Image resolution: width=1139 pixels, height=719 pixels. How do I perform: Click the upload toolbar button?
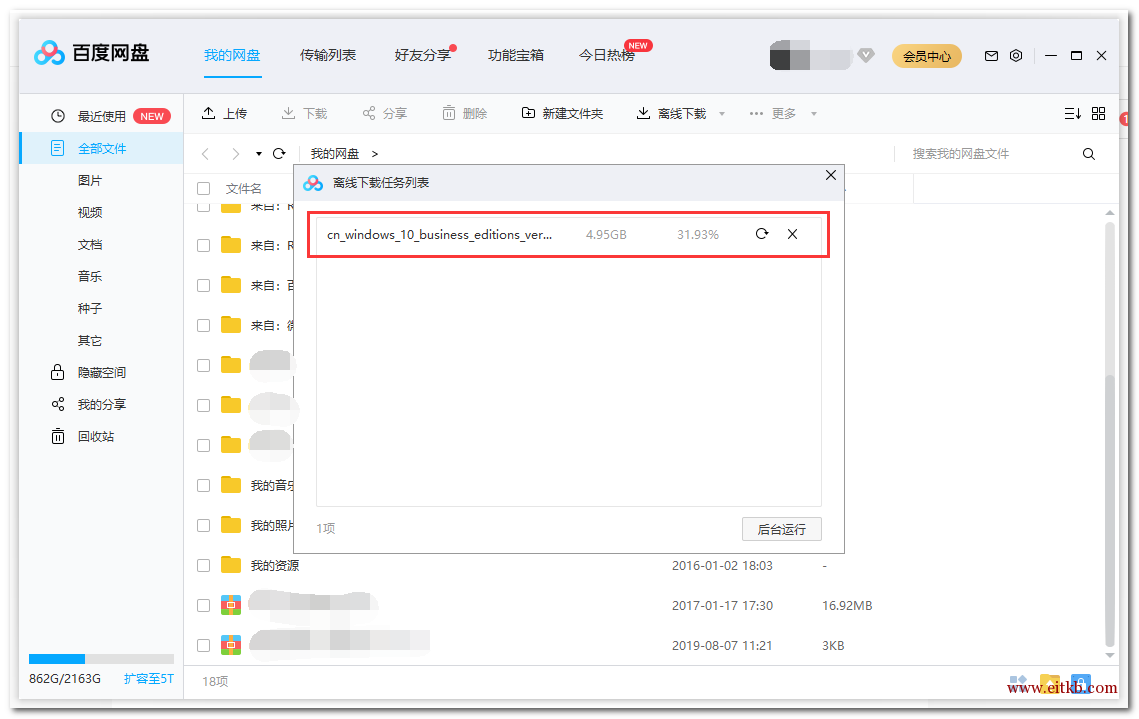pyautogui.click(x=224, y=113)
